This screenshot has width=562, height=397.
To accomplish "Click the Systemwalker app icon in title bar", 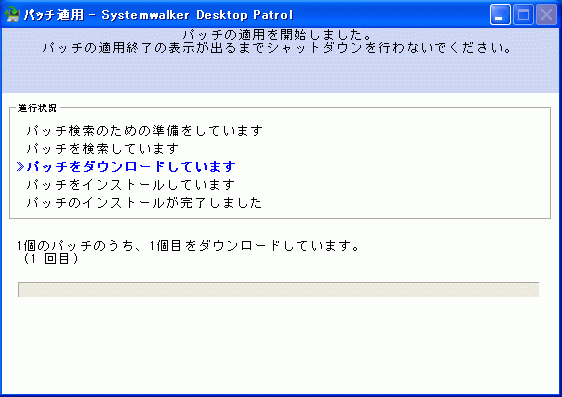I will [x=12, y=15].
